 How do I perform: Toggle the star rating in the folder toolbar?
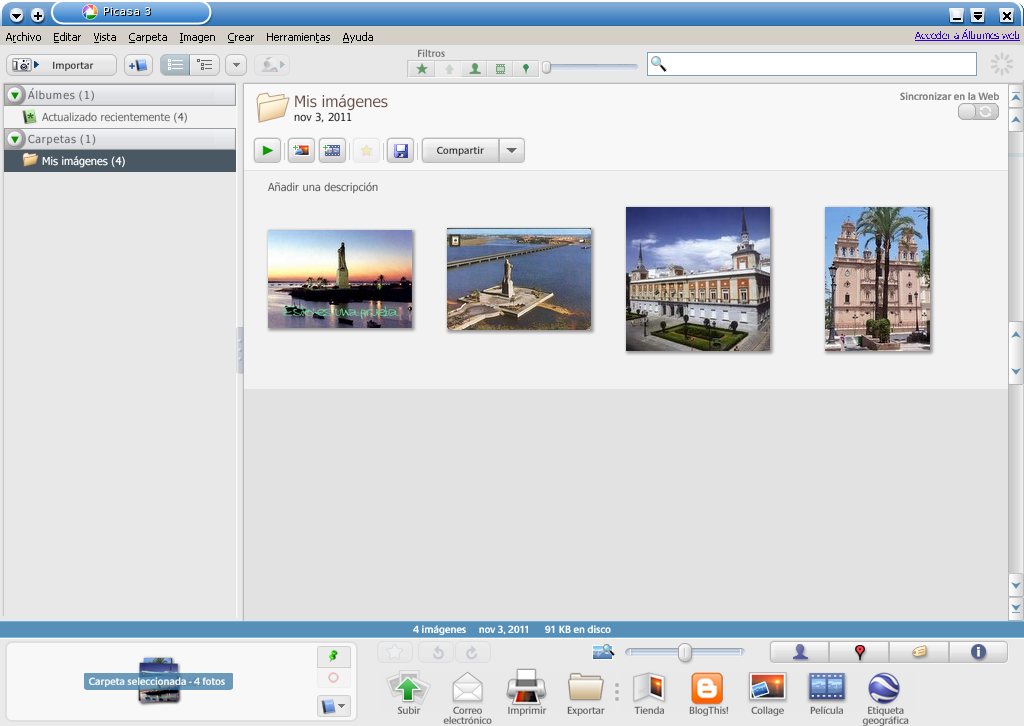tap(366, 150)
